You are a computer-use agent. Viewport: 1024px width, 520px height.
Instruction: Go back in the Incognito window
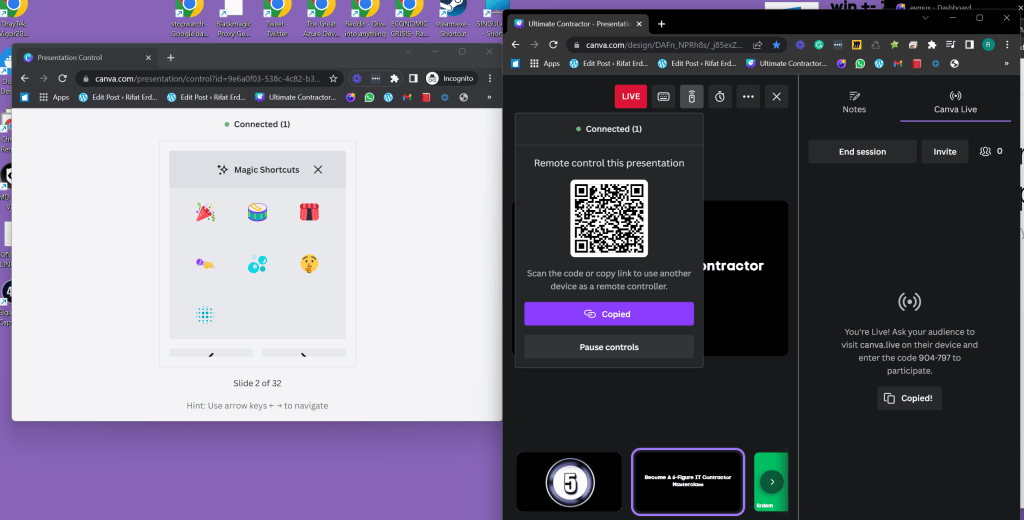25,78
